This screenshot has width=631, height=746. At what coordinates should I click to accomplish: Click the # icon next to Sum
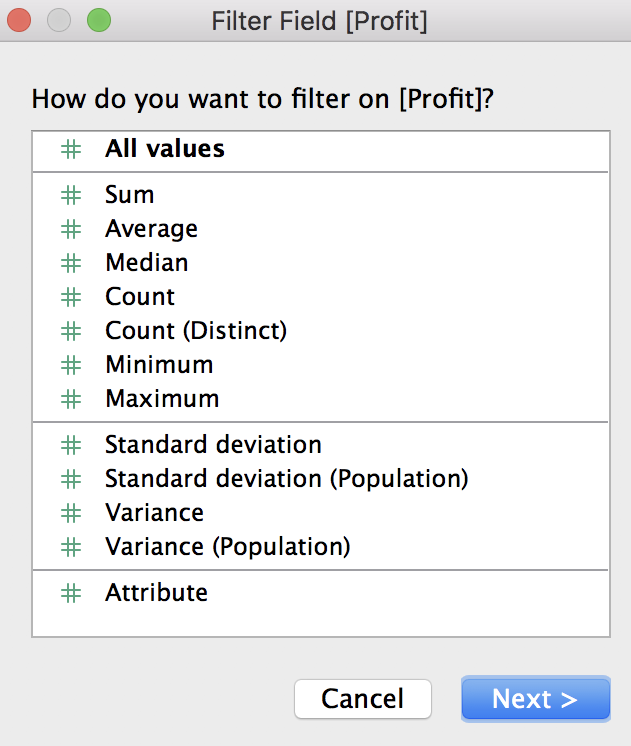click(71, 195)
